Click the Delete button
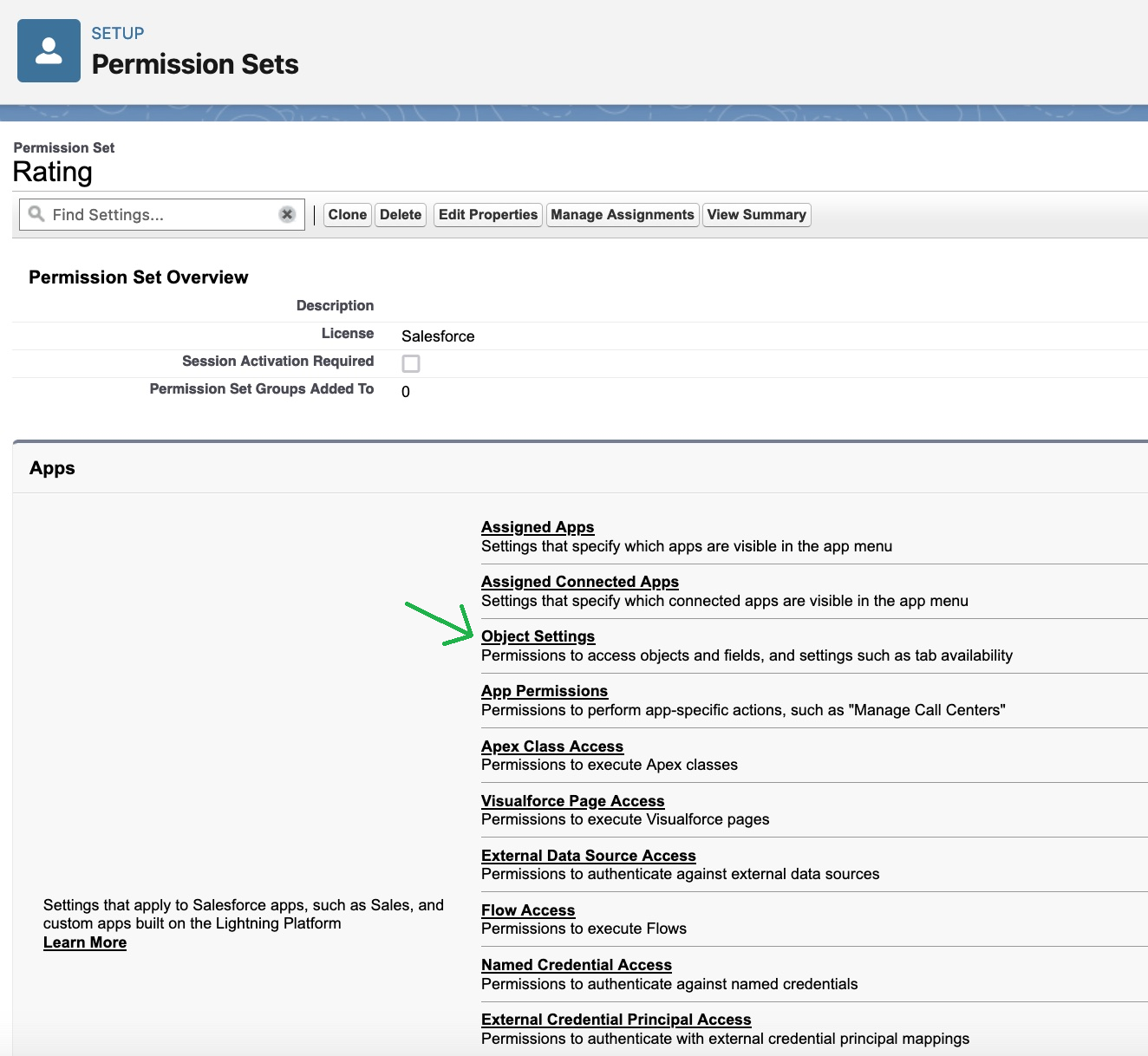Viewport: 1148px width, 1056px height. 401,214
